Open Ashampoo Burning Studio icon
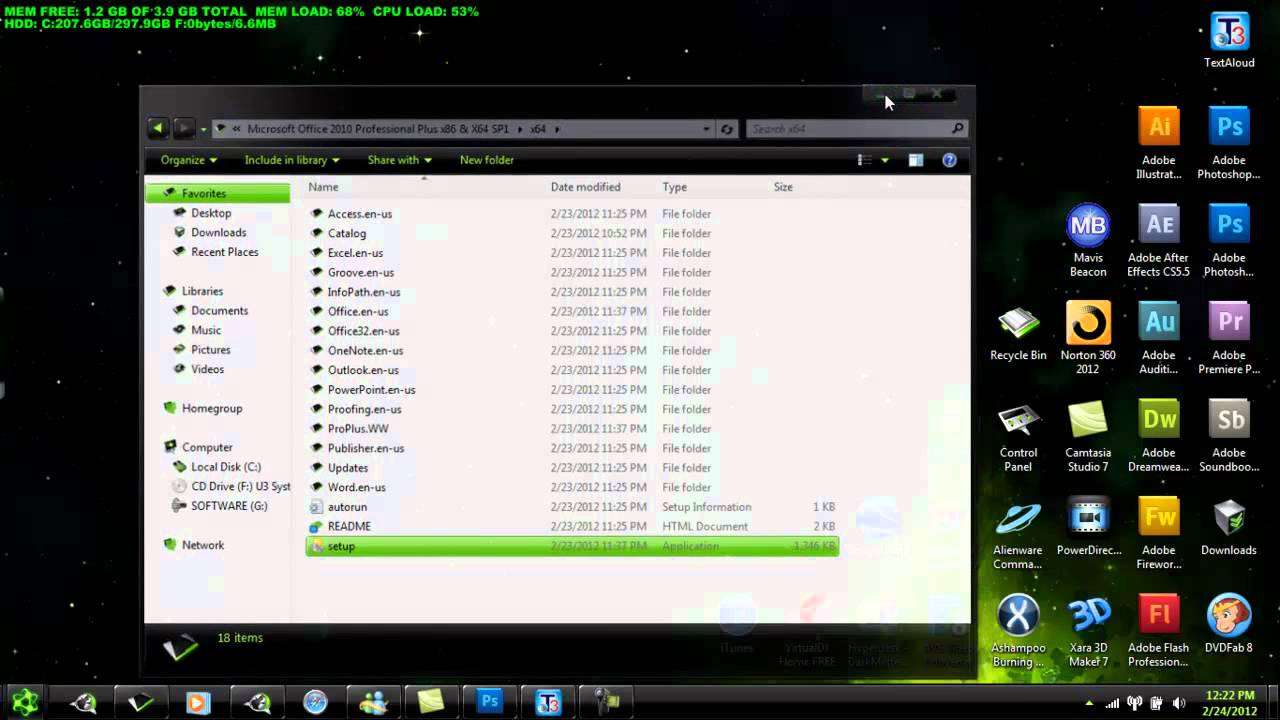Screen dimensions: 1280x720 point(1018,632)
